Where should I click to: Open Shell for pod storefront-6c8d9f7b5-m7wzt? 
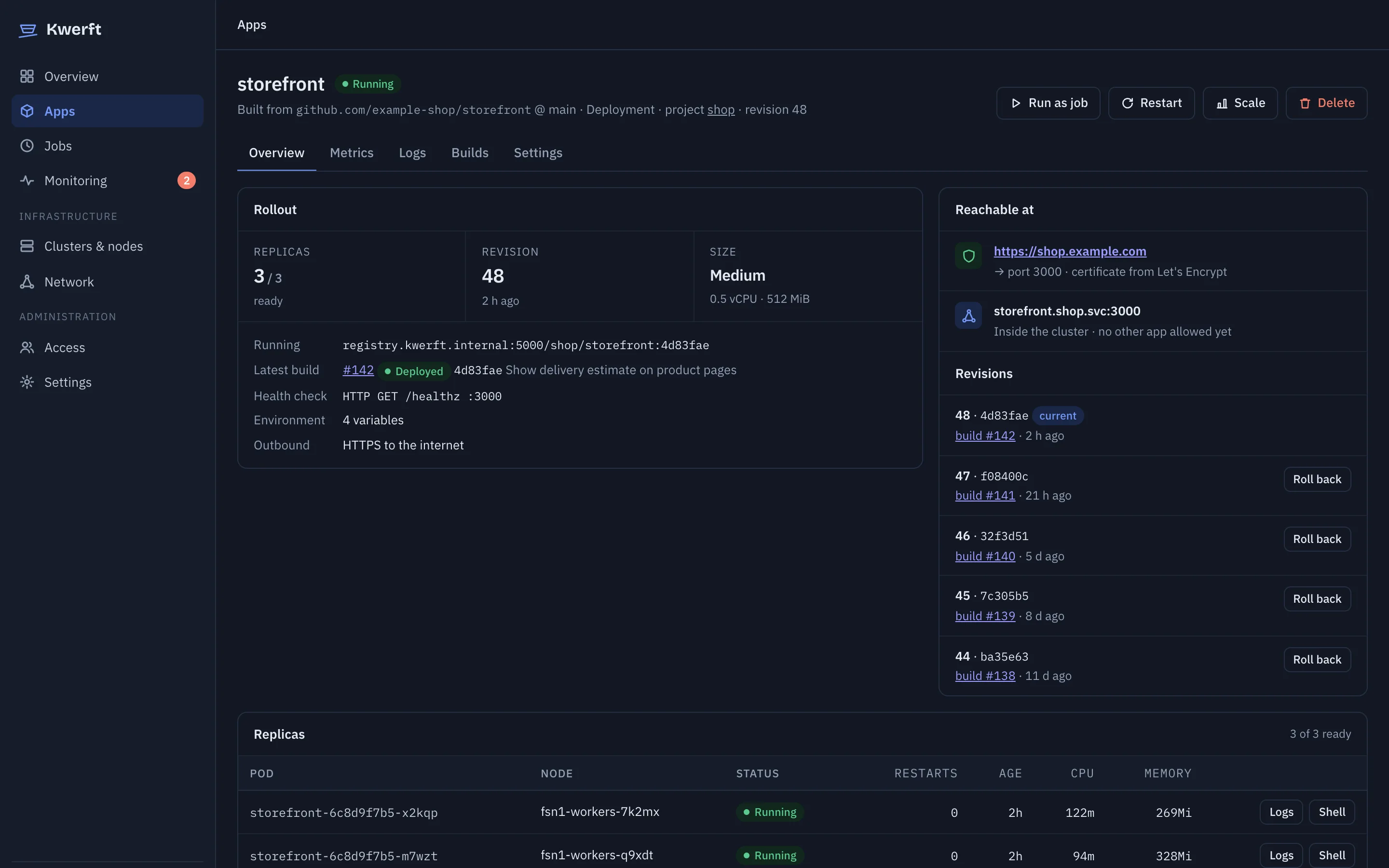point(1332,855)
